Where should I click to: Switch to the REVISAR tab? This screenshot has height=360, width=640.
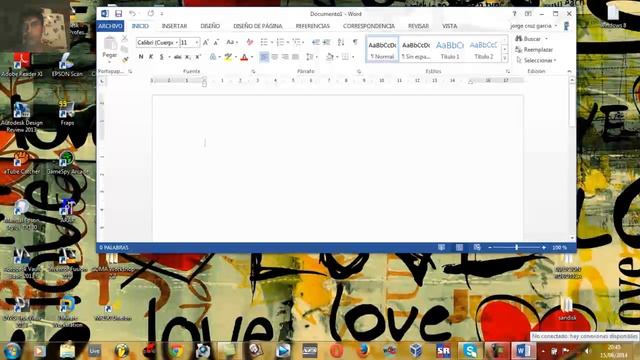coord(418,26)
